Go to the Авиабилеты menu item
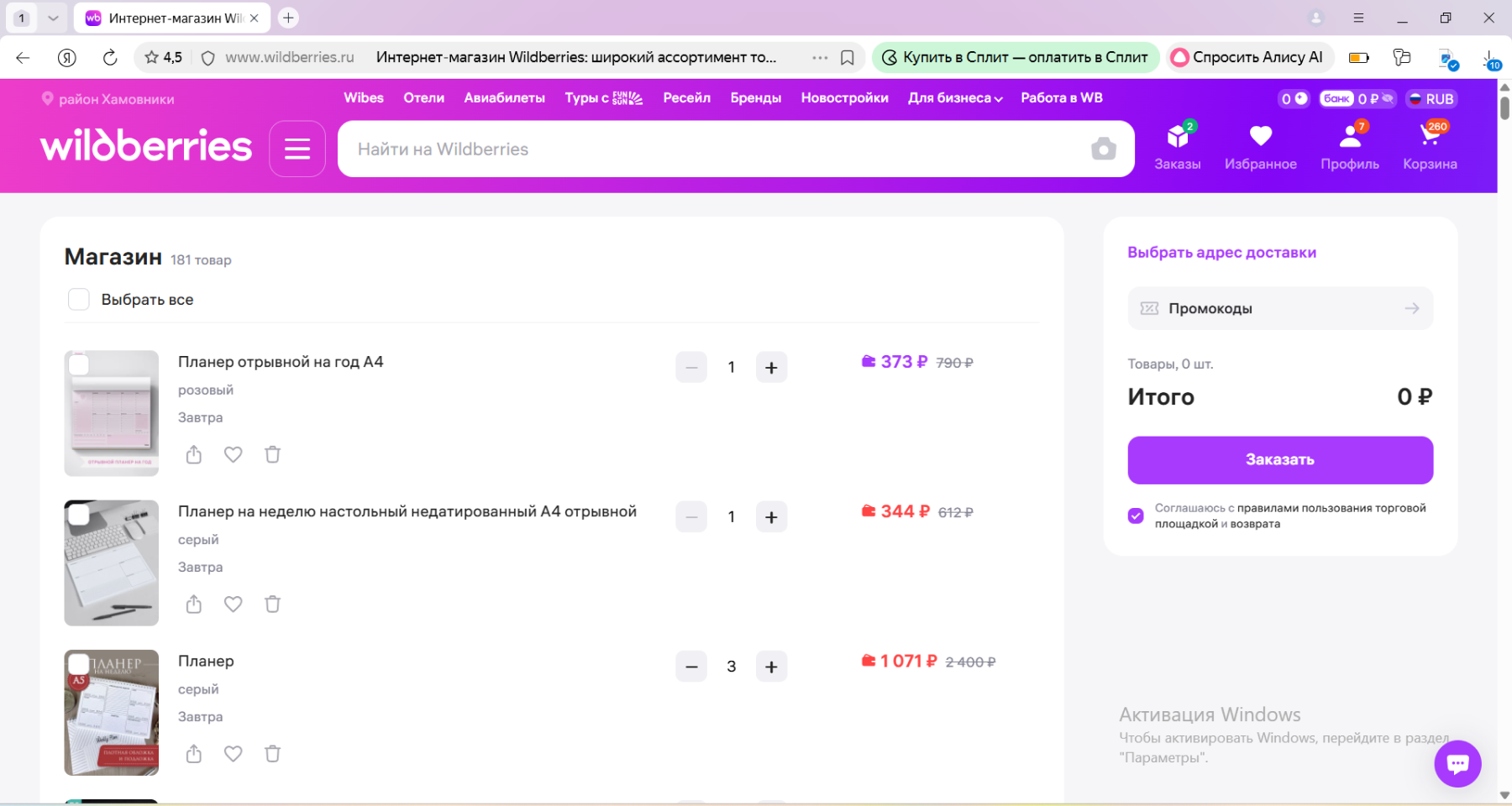This screenshot has height=806, width=1512. [x=504, y=98]
